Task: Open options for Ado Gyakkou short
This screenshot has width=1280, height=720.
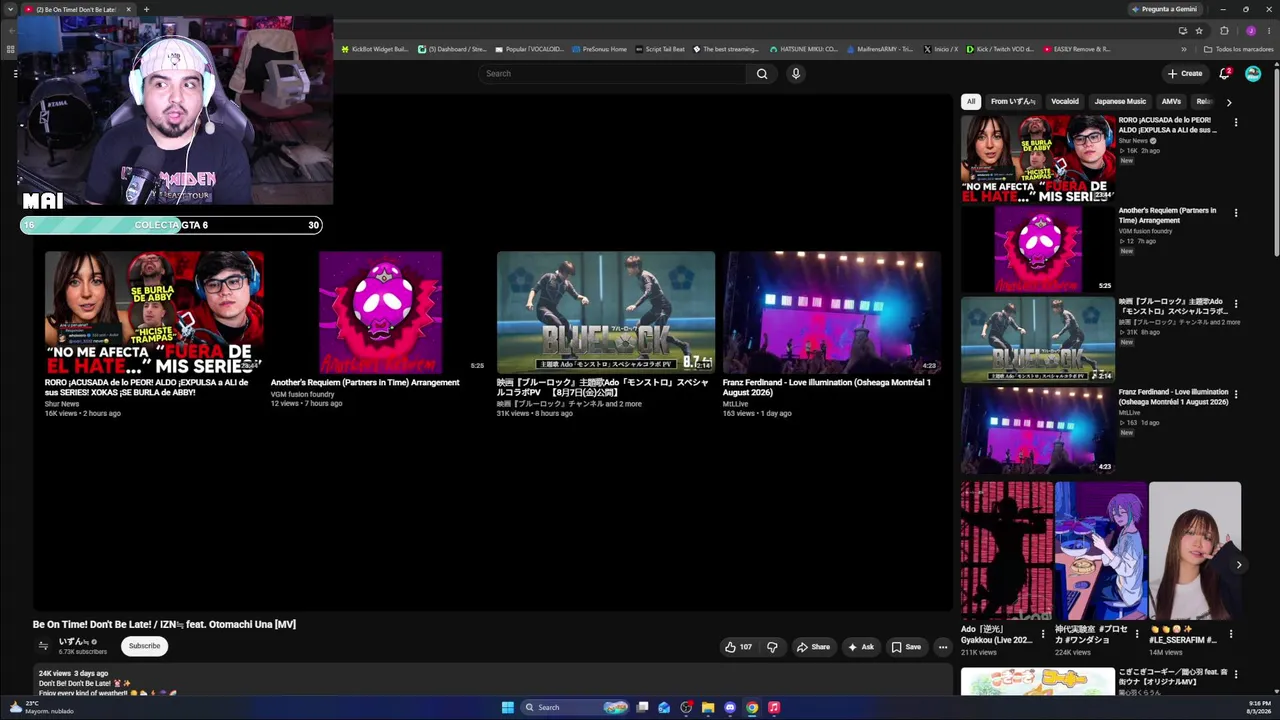Action: [1042, 634]
